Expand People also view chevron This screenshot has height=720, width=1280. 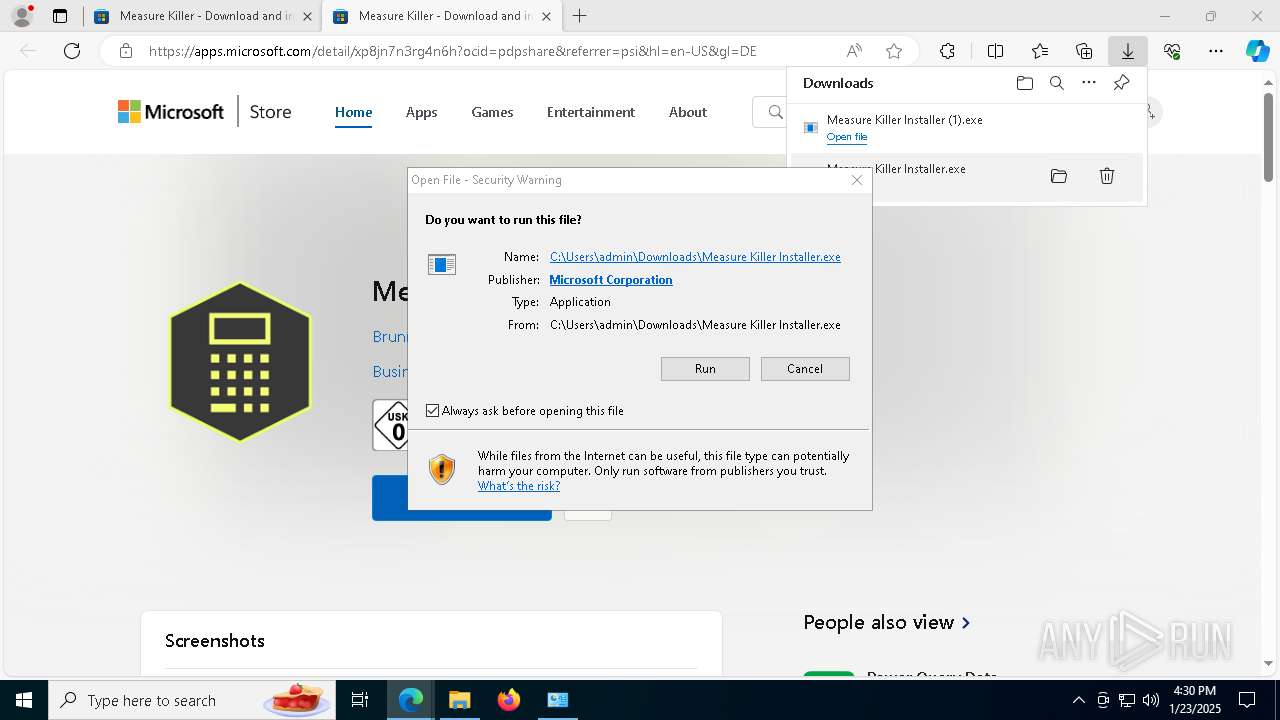coord(965,622)
